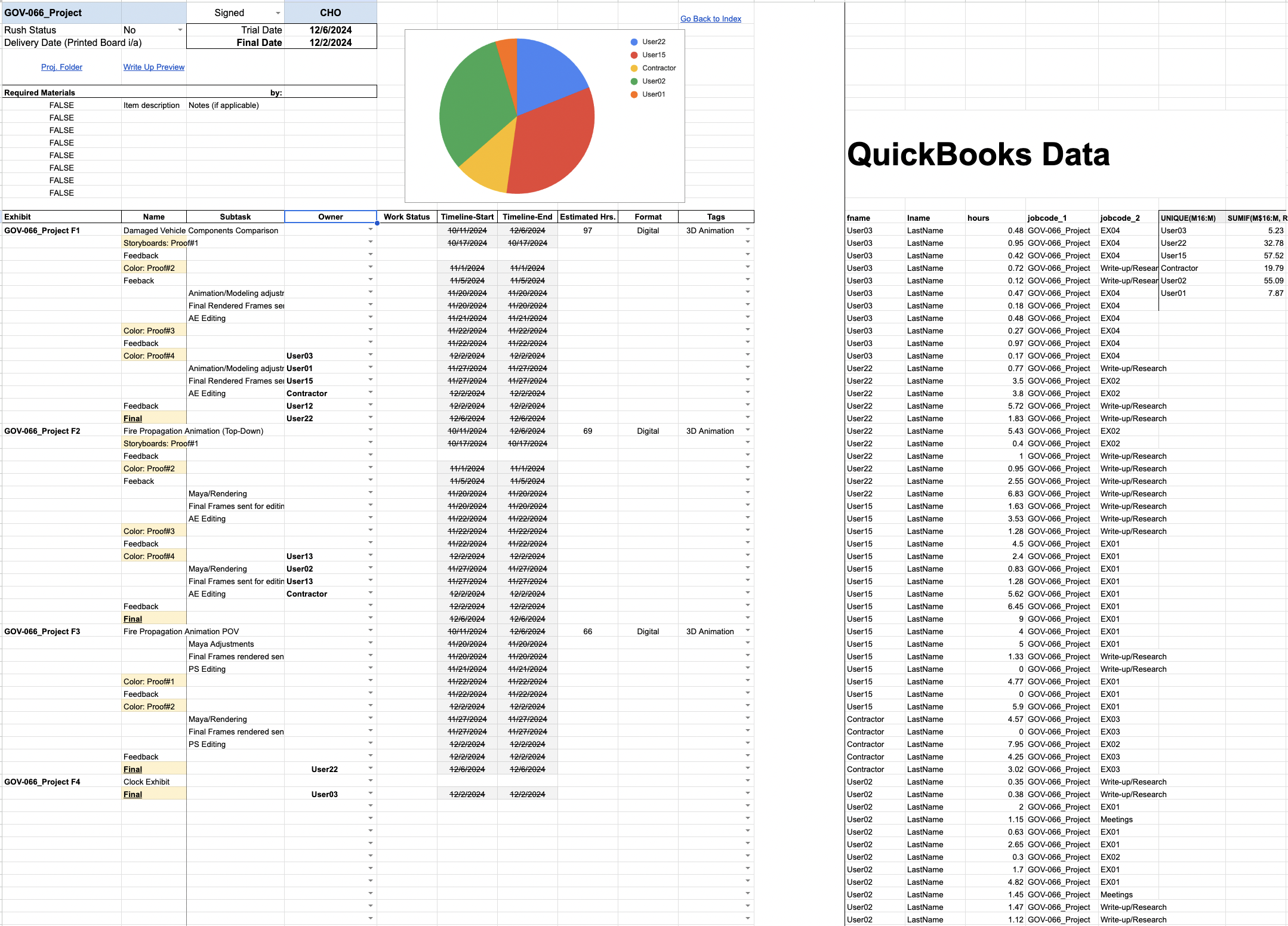
Task: Click Final link under Clock Exhibit
Action: 133,794
